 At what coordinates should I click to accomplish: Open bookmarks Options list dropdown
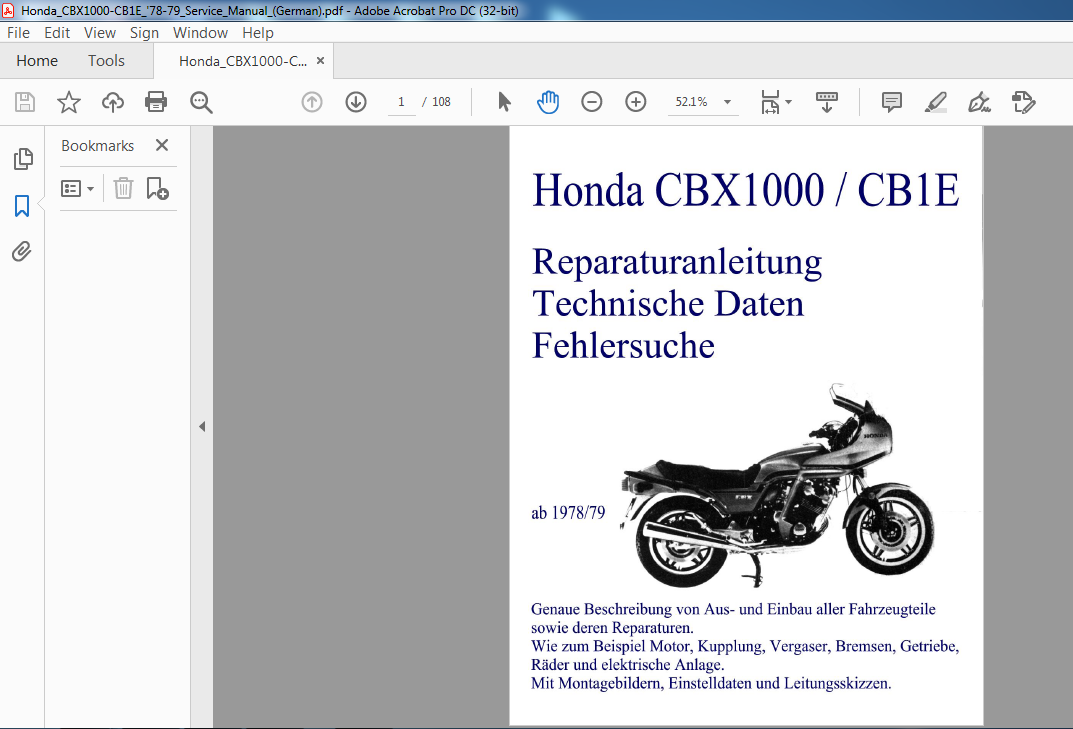[77, 188]
